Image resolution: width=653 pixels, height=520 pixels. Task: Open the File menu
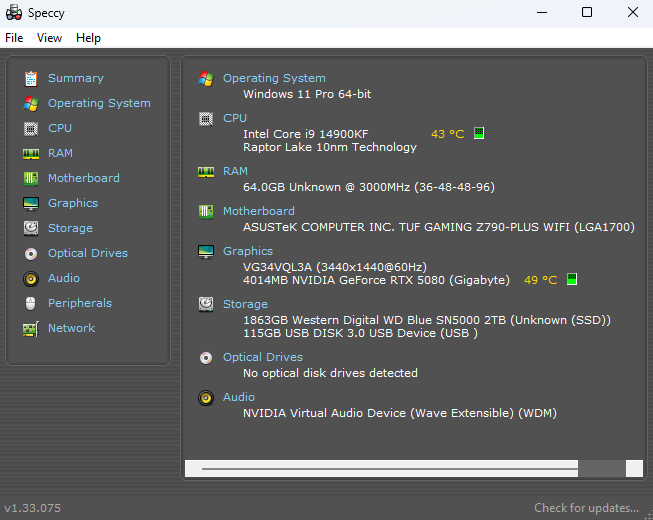tap(14, 38)
